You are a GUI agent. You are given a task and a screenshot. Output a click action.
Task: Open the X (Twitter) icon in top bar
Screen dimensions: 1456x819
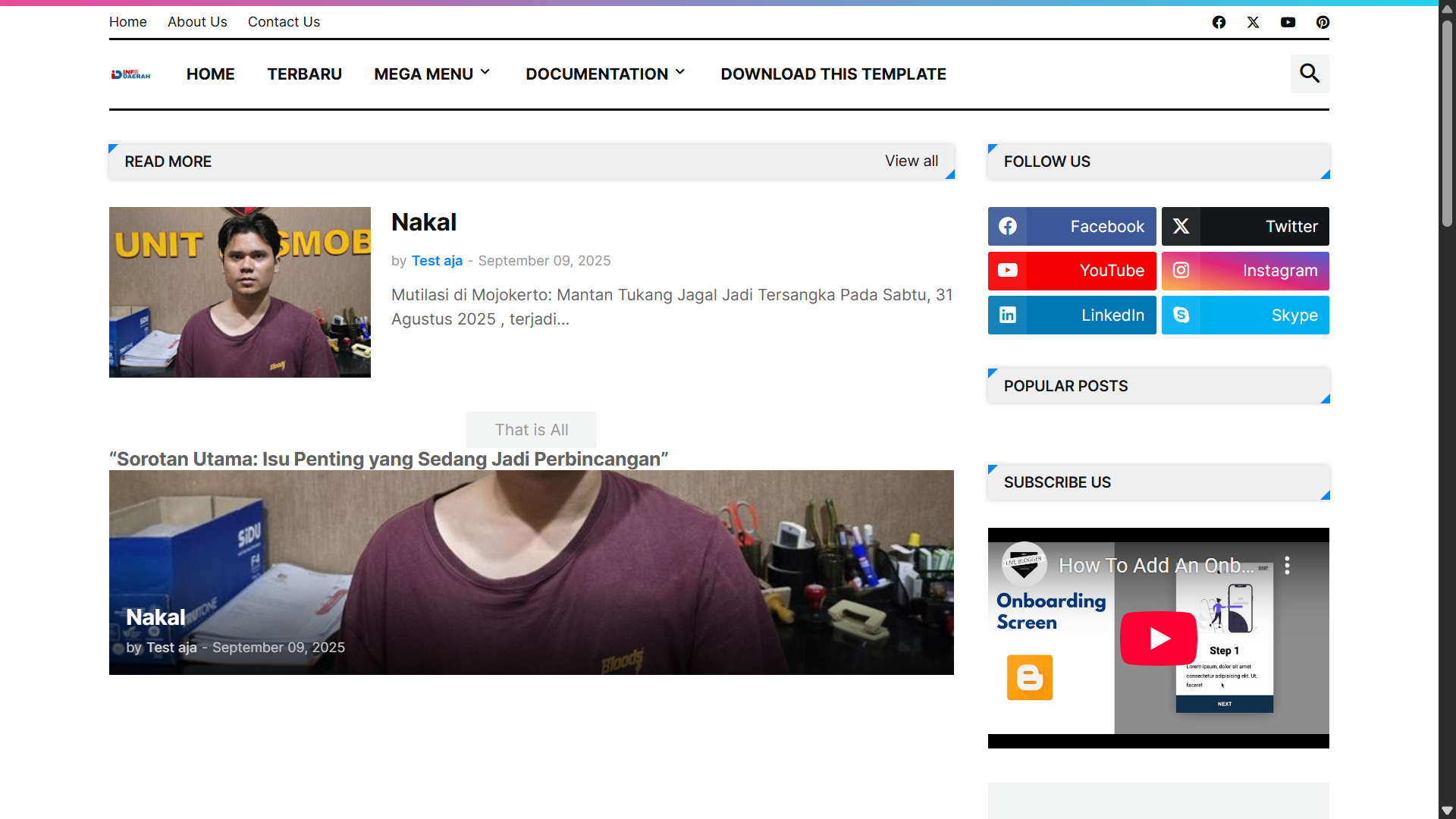click(1253, 22)
